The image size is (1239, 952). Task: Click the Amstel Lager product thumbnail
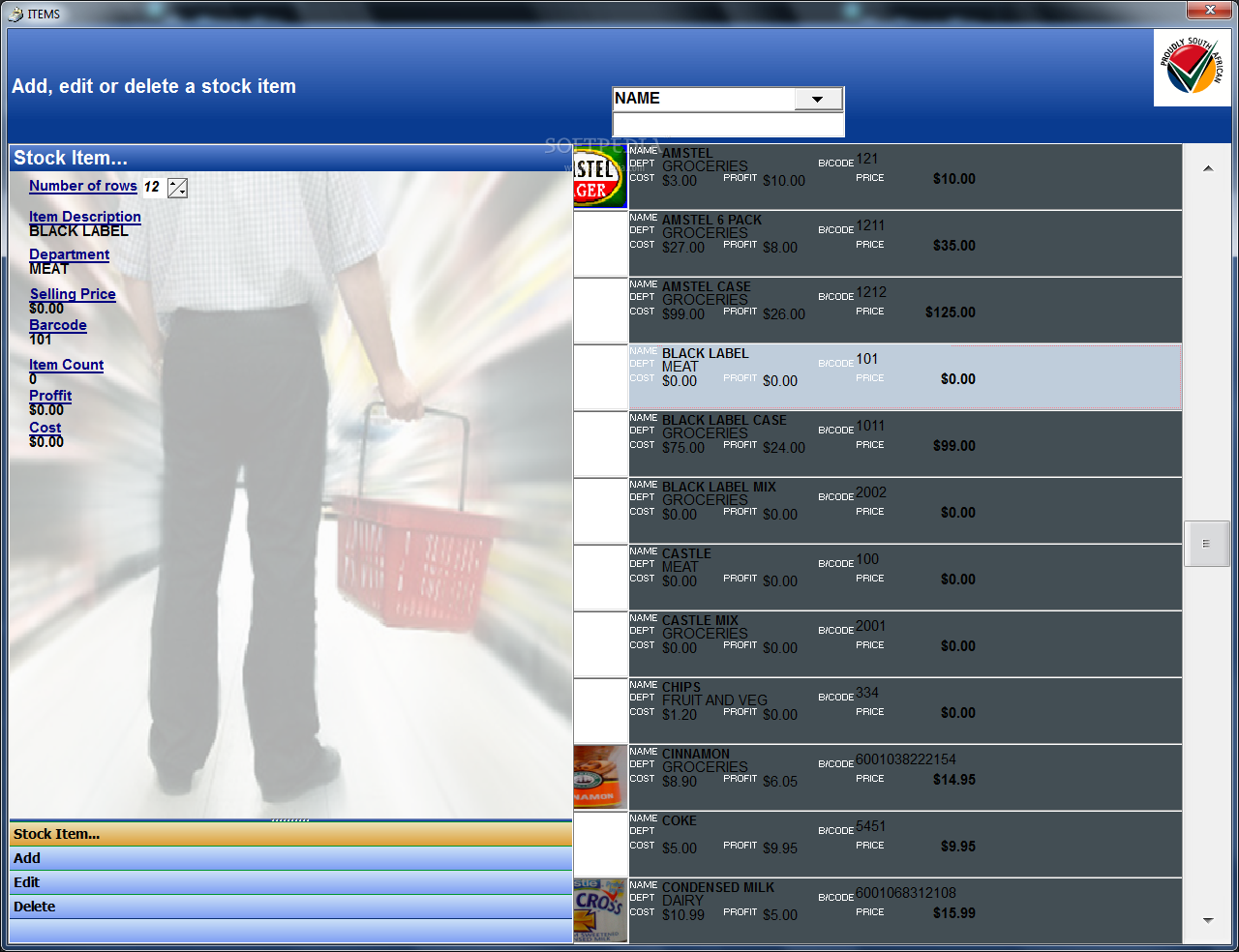click(600, 177)
